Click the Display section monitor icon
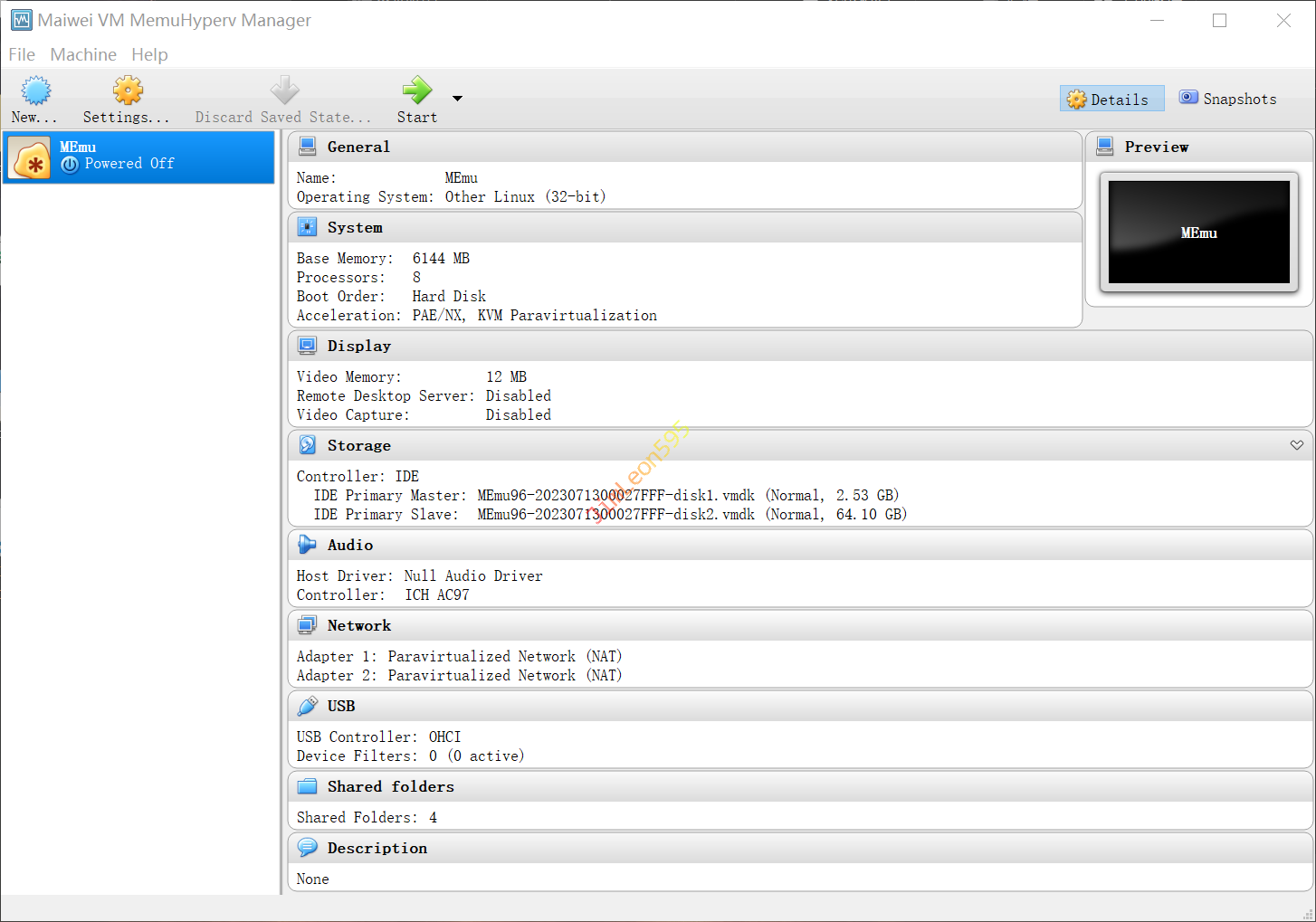1316x922 pixels. pyautogui.click(x=308, y=346)
